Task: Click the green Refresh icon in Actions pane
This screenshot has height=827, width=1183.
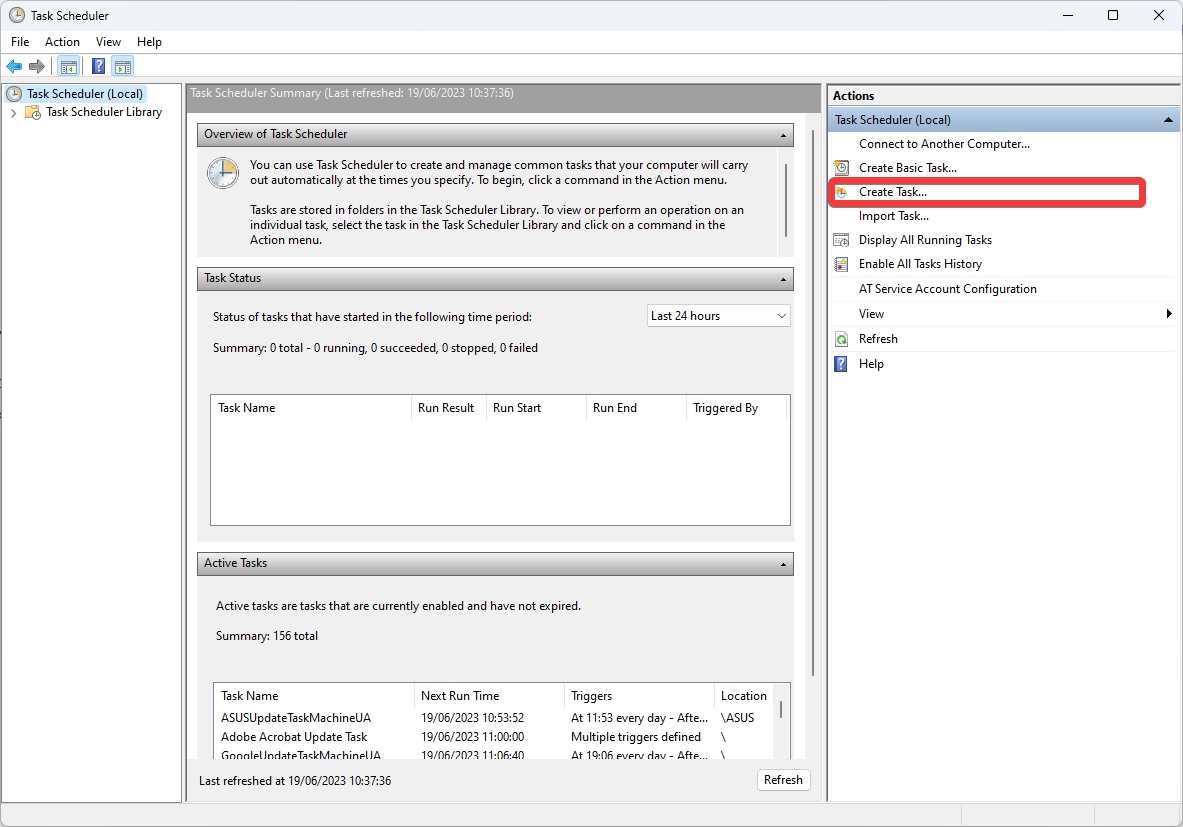Action: 842,339
